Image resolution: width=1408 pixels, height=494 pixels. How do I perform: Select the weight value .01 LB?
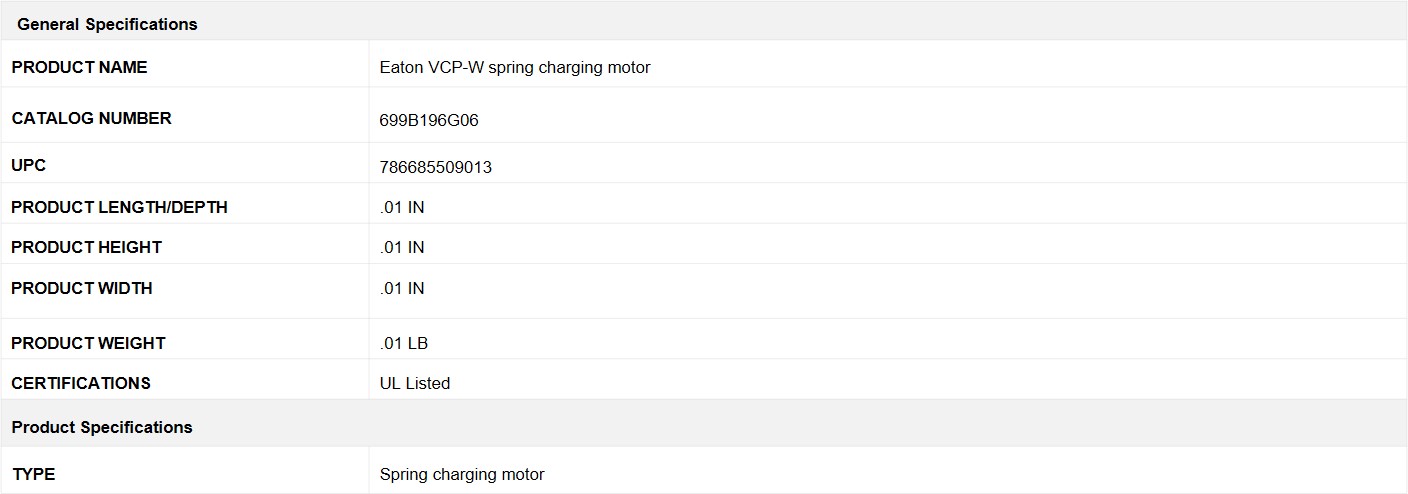(x=404, y=343)
